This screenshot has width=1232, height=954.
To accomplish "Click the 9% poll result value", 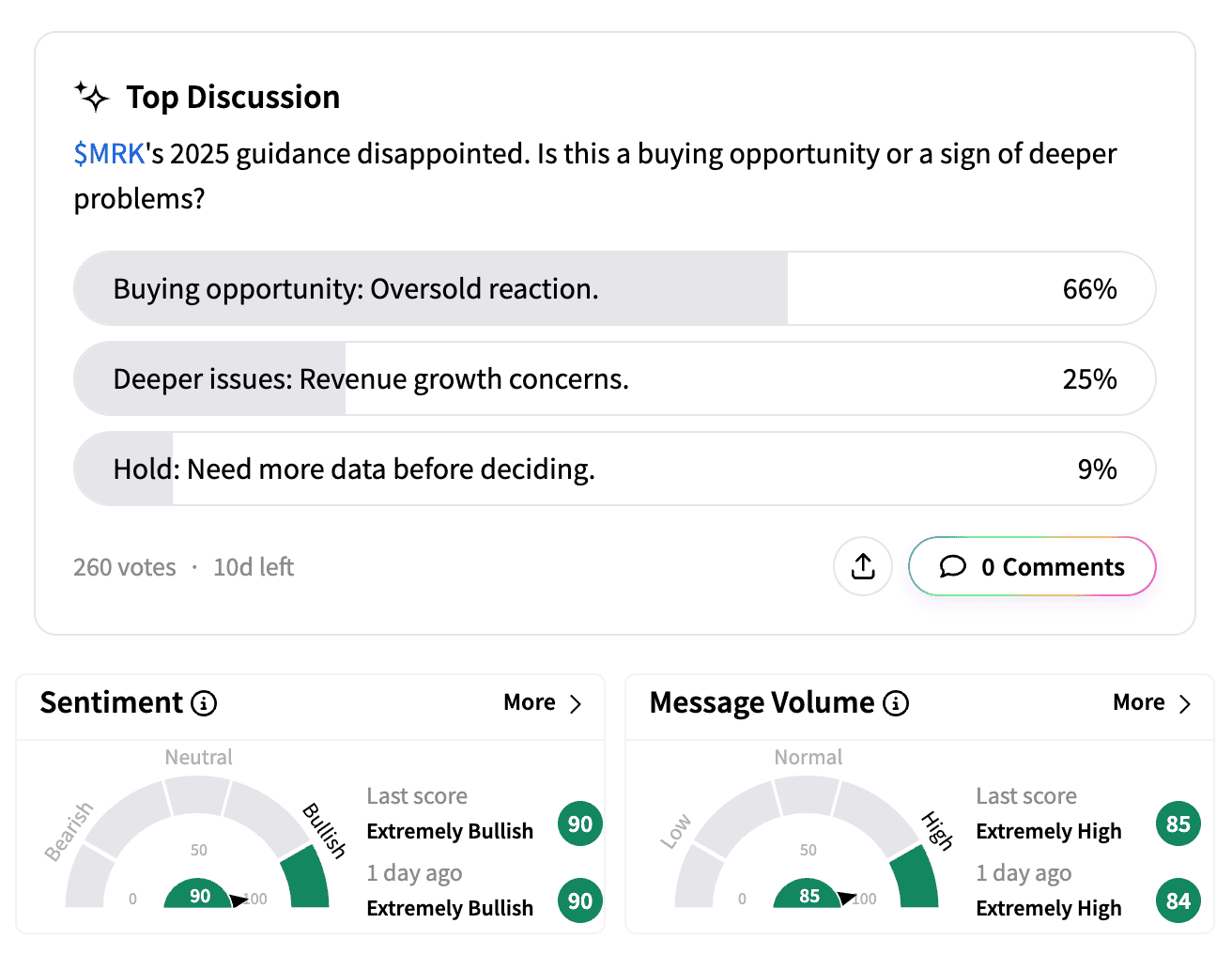I will pyautogui.click(x=1097, y=469).
